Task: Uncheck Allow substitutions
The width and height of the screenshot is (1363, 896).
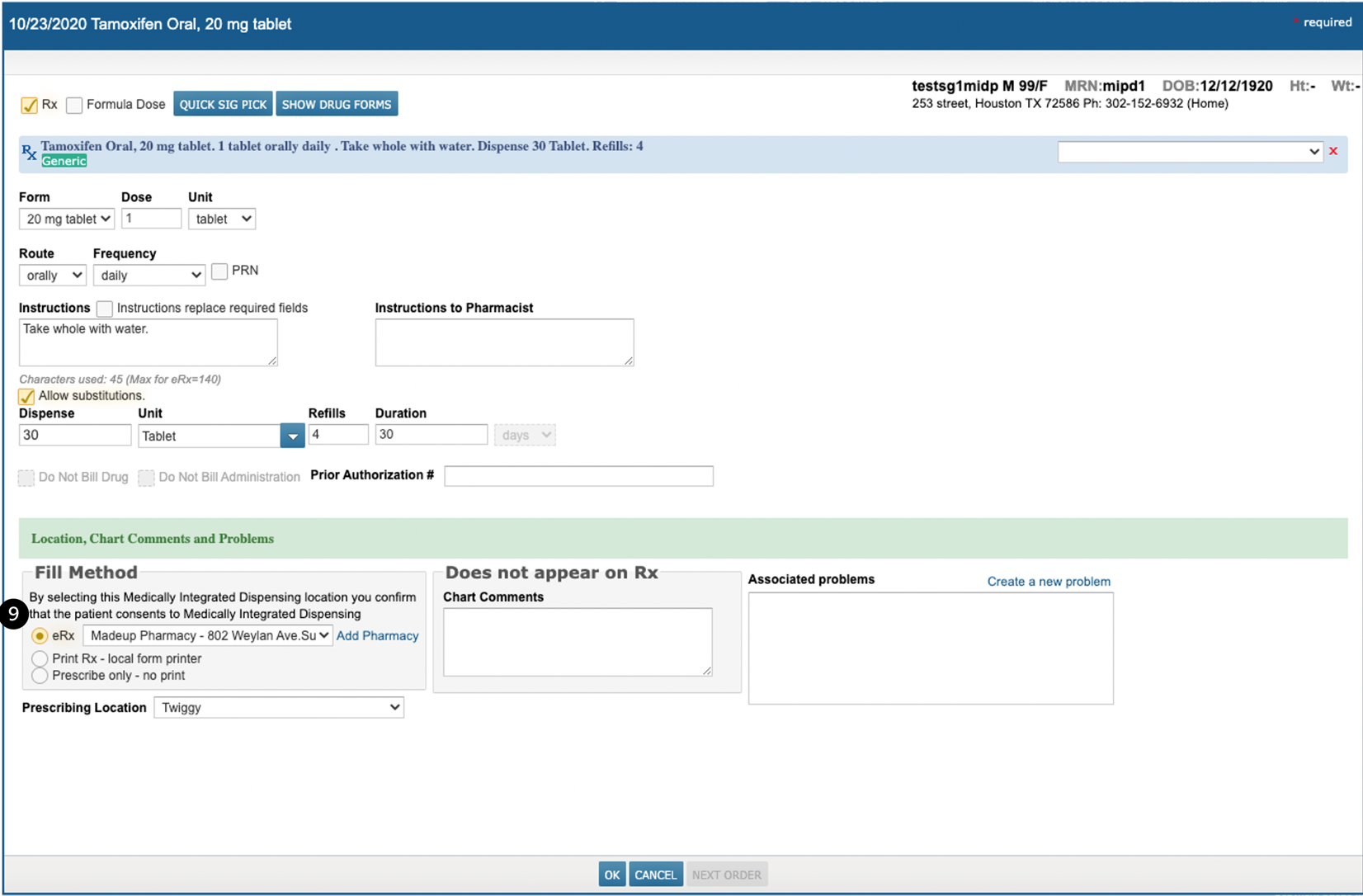Action: click(x=26, y=396)
